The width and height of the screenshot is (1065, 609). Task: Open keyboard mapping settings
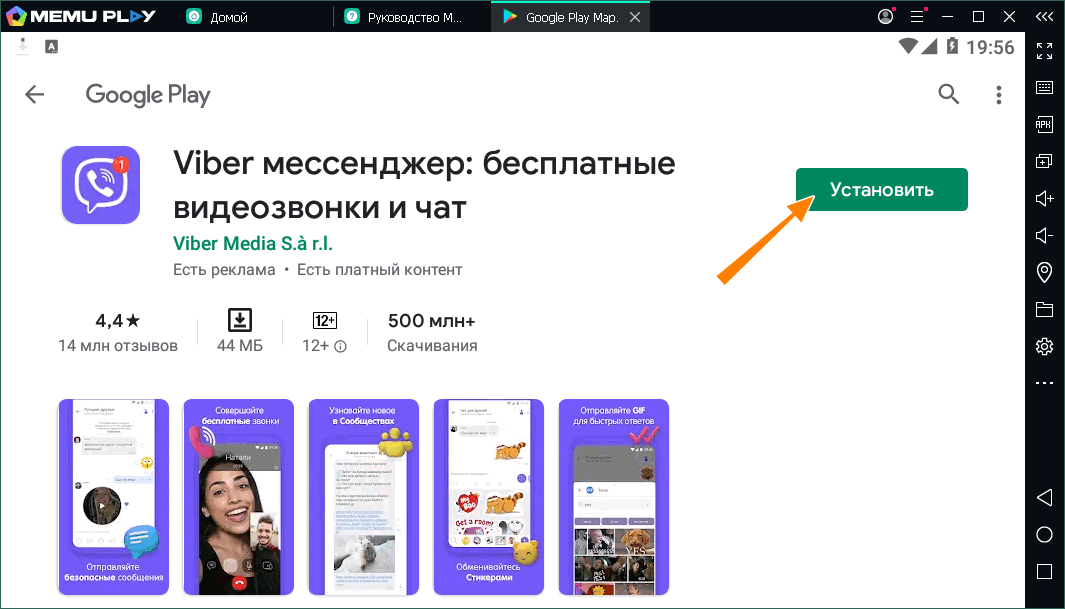[1045, 87]
